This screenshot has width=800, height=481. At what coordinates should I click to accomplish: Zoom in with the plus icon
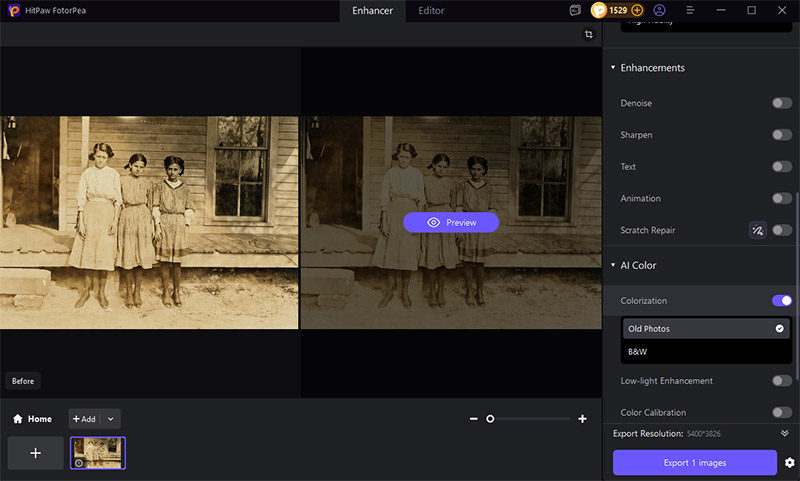click(582, 419)
